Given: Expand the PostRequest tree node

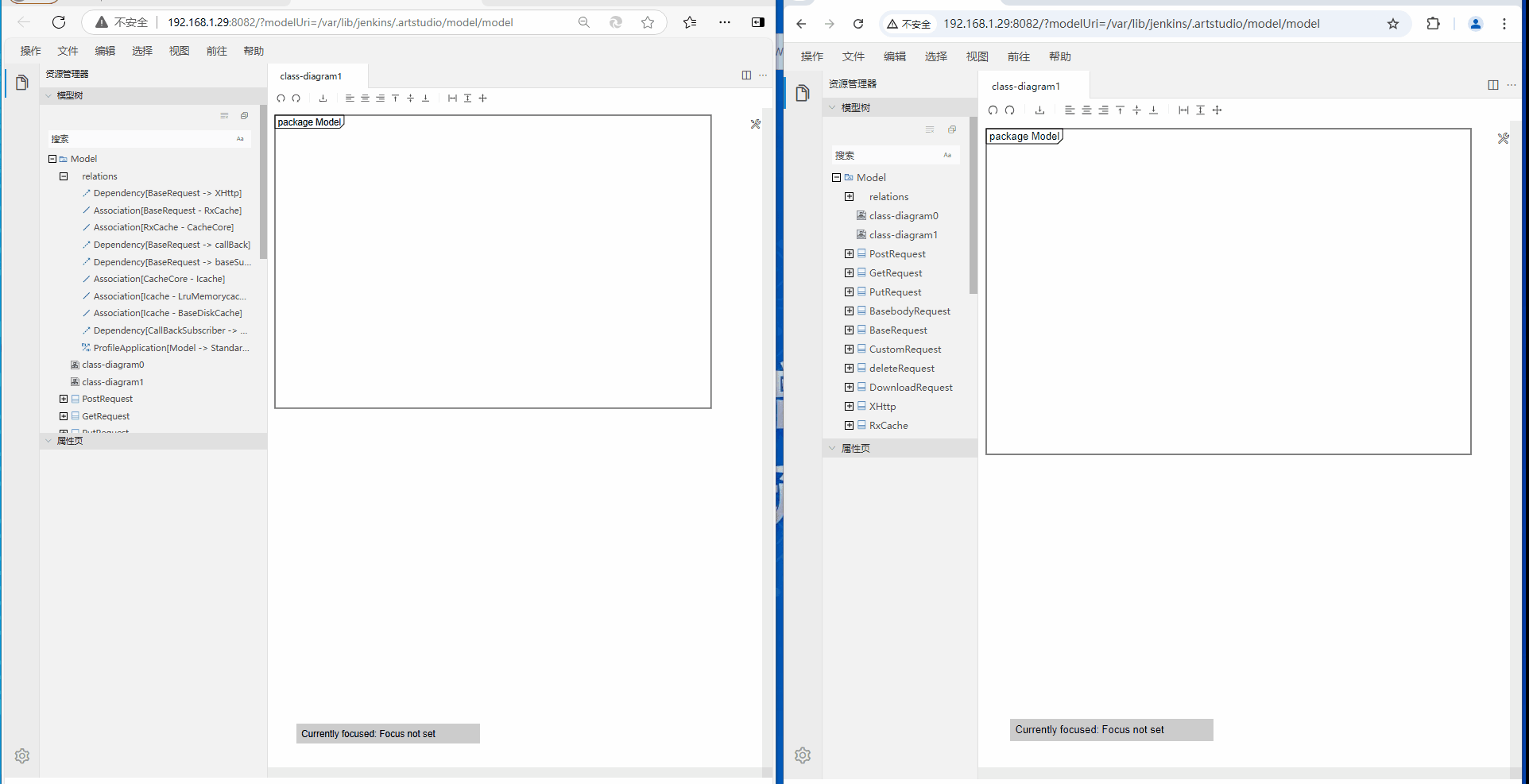Looking at the screenshot, I should 64,398.
